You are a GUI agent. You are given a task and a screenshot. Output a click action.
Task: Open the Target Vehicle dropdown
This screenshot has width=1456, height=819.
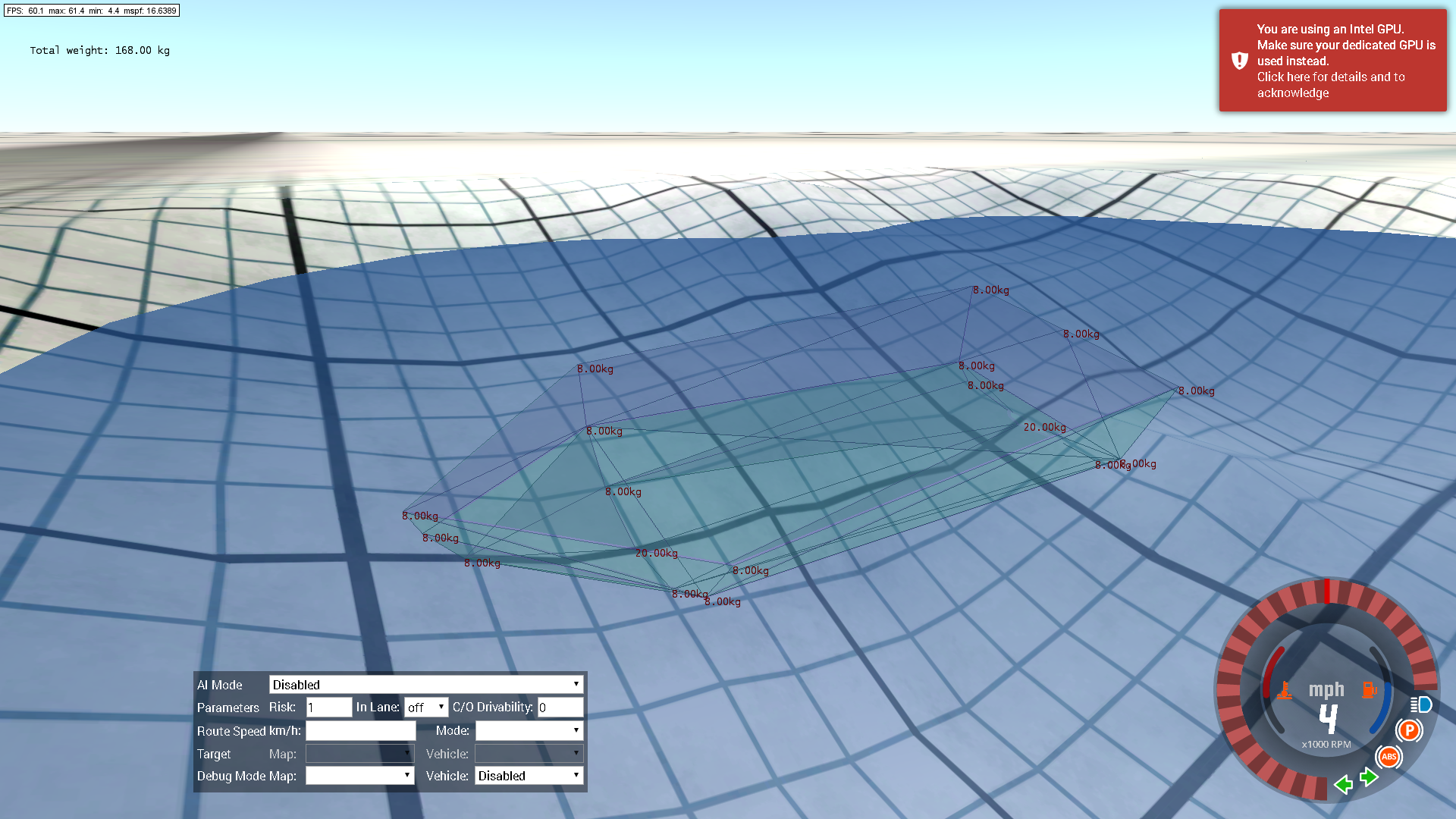pyautogui.click(x=529, y=754)
